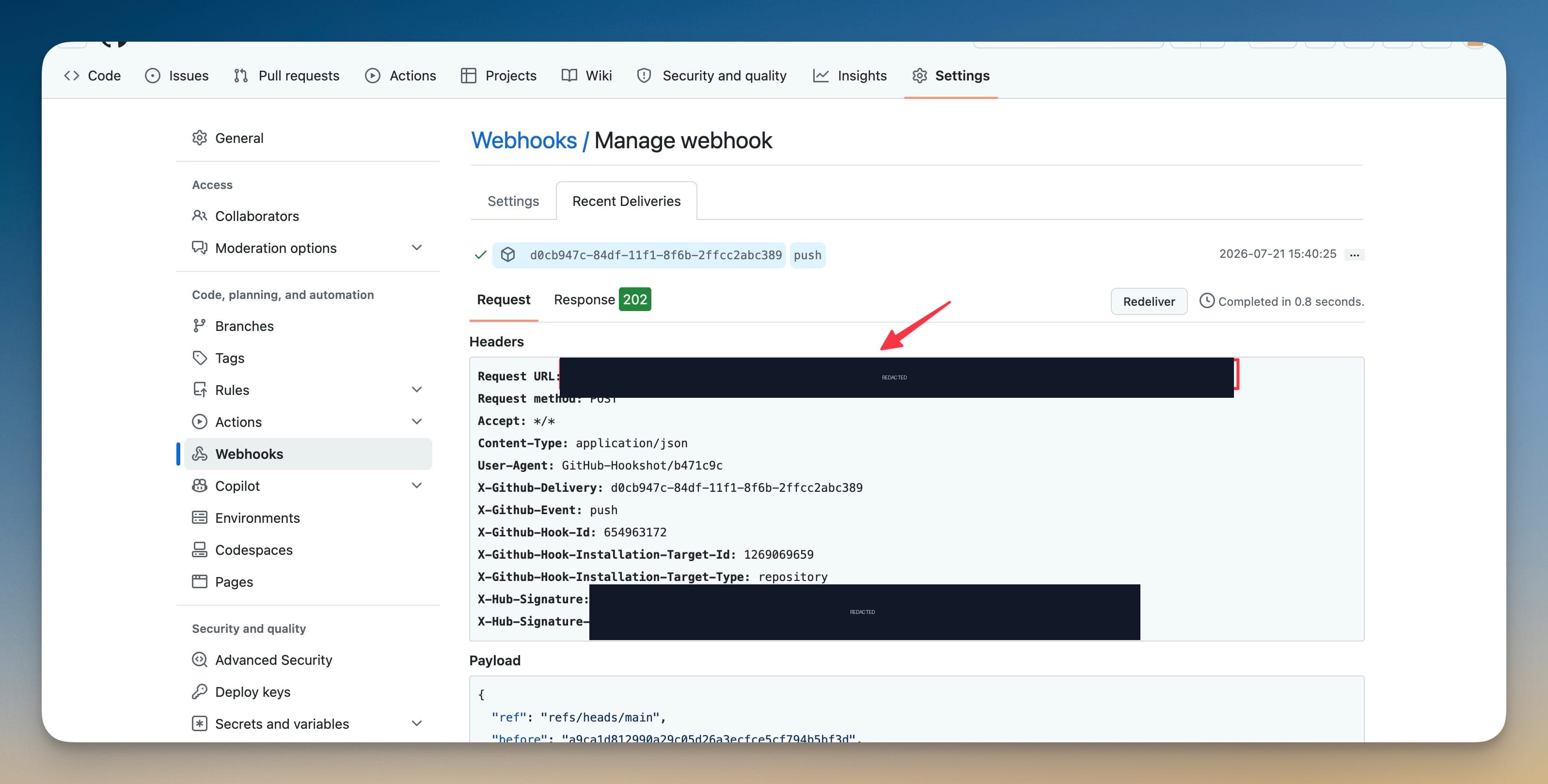The height and width of the screenshot is (784, 1548).
Task: Click the User-Agent GitHub-Hookshot/b471c9c value
Action: coord(642,466)
